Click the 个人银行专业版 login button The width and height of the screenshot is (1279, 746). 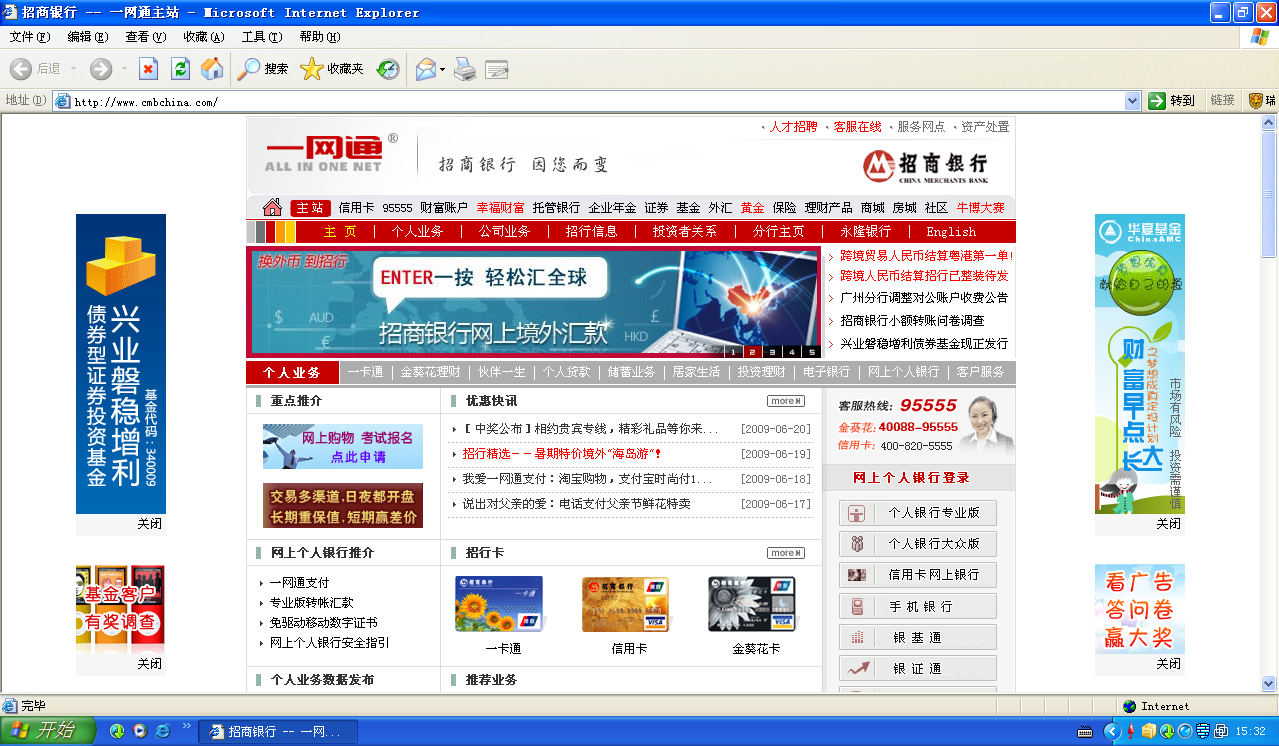coord(918,513)
